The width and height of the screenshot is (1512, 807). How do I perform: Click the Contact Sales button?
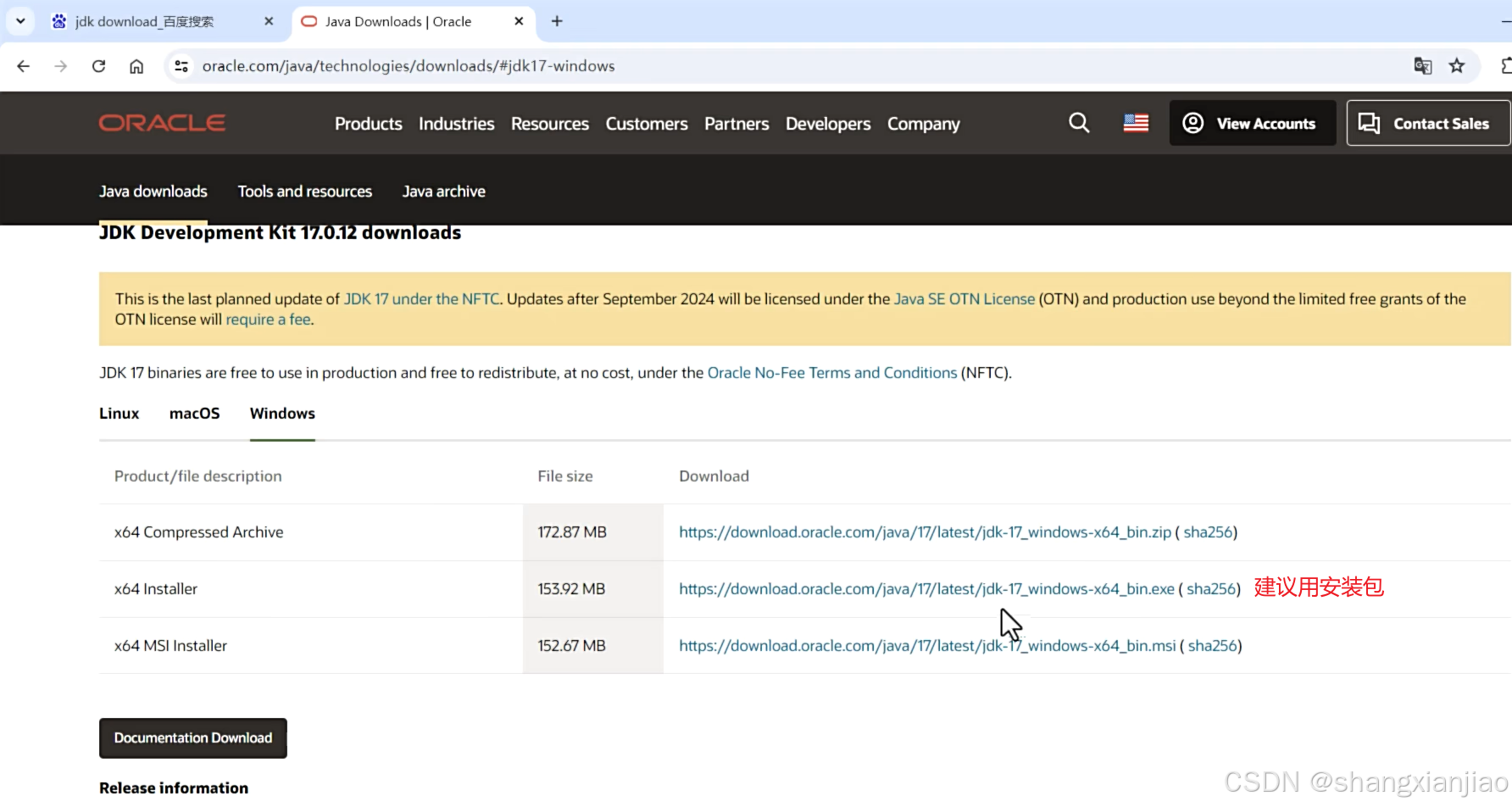pos(1428,123)
